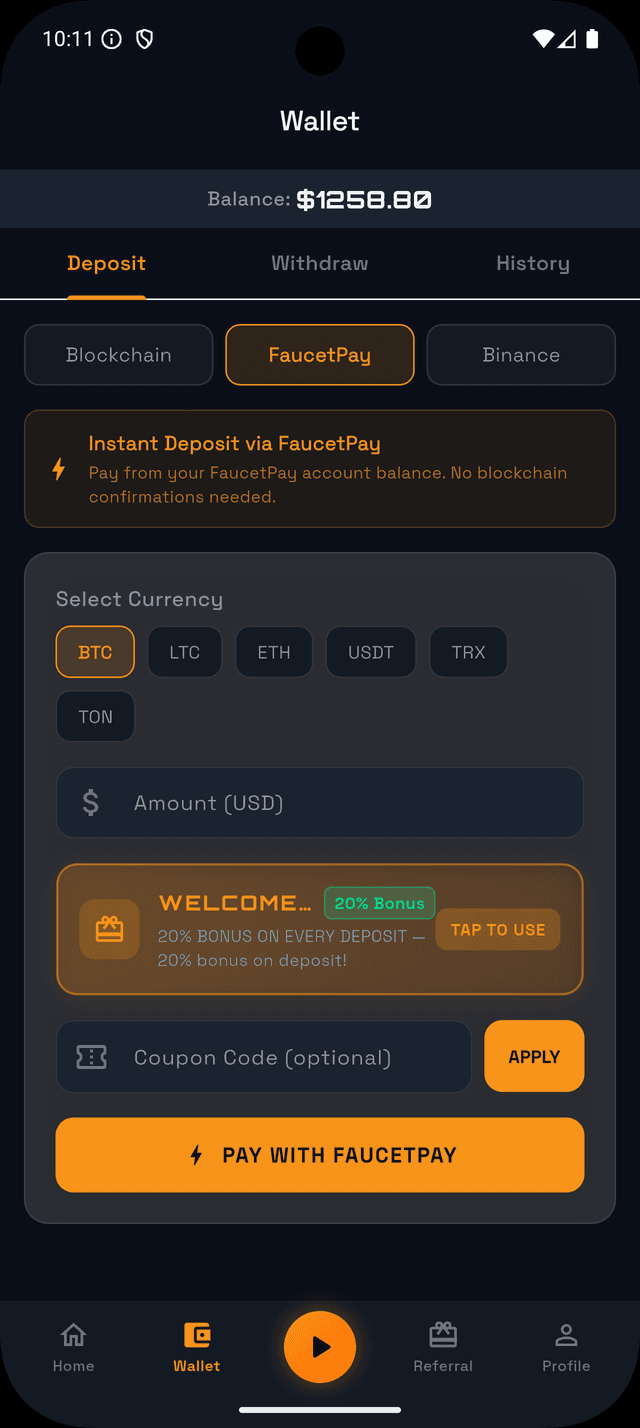This screenshot has height=1428, width=640.
Task: Click the dollar sign icon in amount field
Action: [x=91, y=802]
